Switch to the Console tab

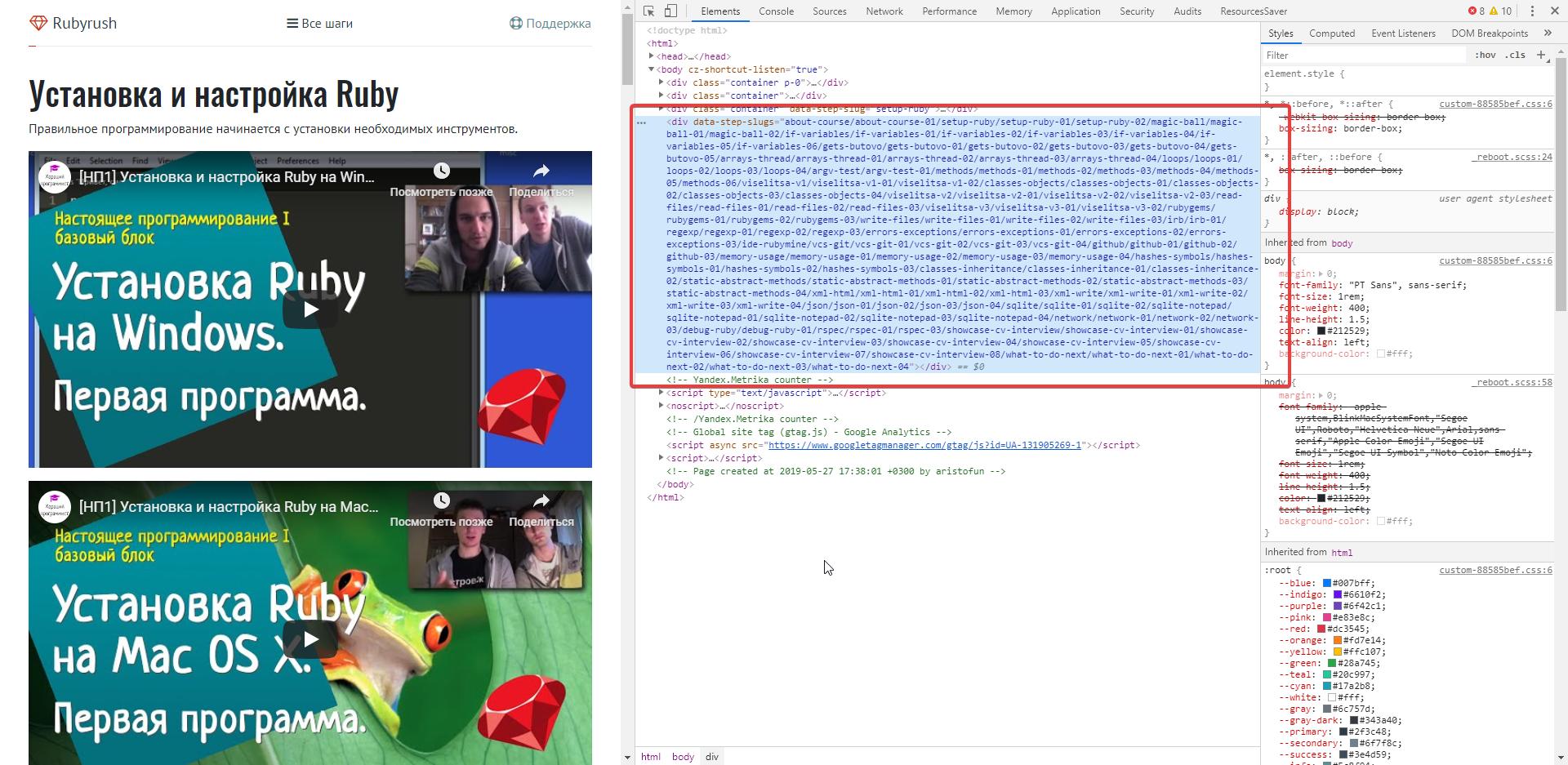776,11
